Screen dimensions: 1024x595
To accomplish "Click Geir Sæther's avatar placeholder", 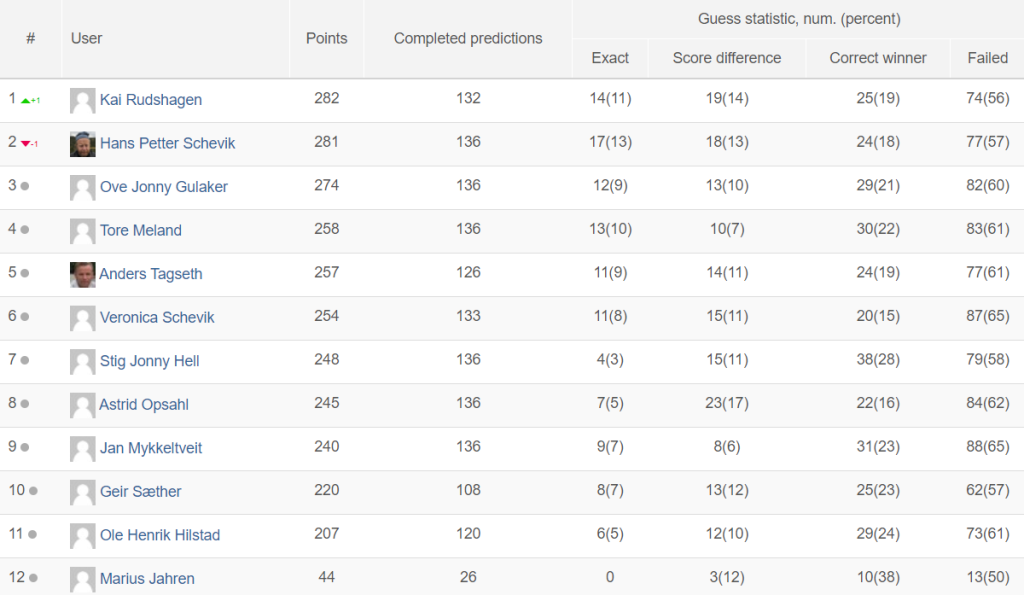I will [x=82, y=492].
